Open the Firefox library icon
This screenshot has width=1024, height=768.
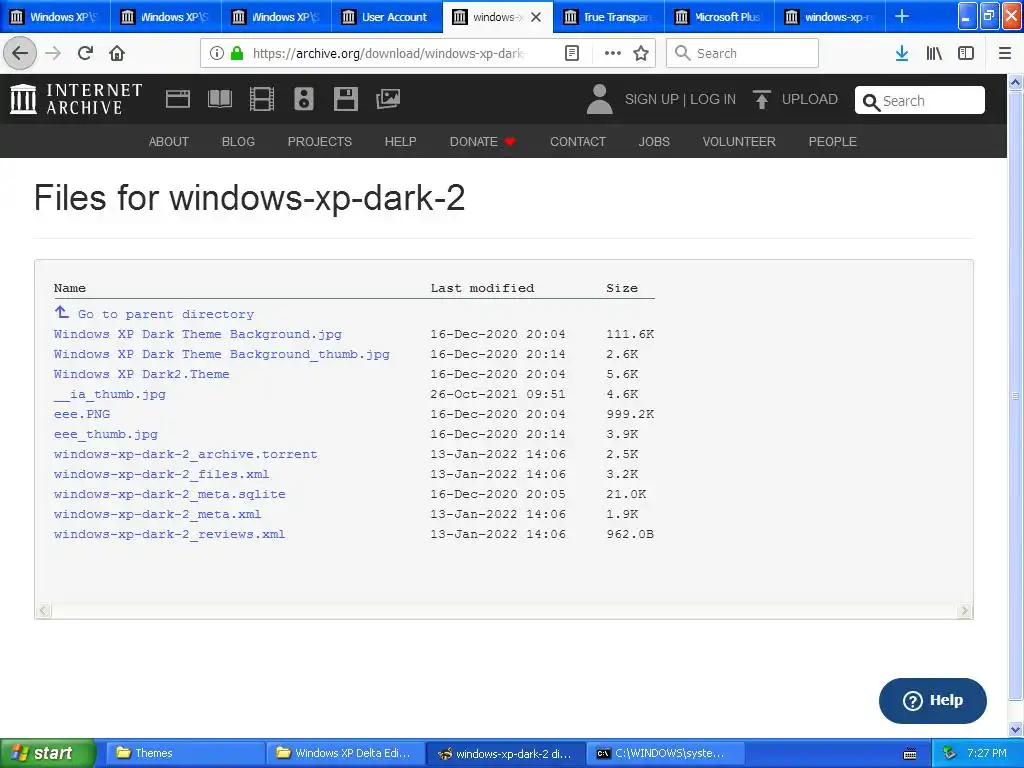[934, 53]
